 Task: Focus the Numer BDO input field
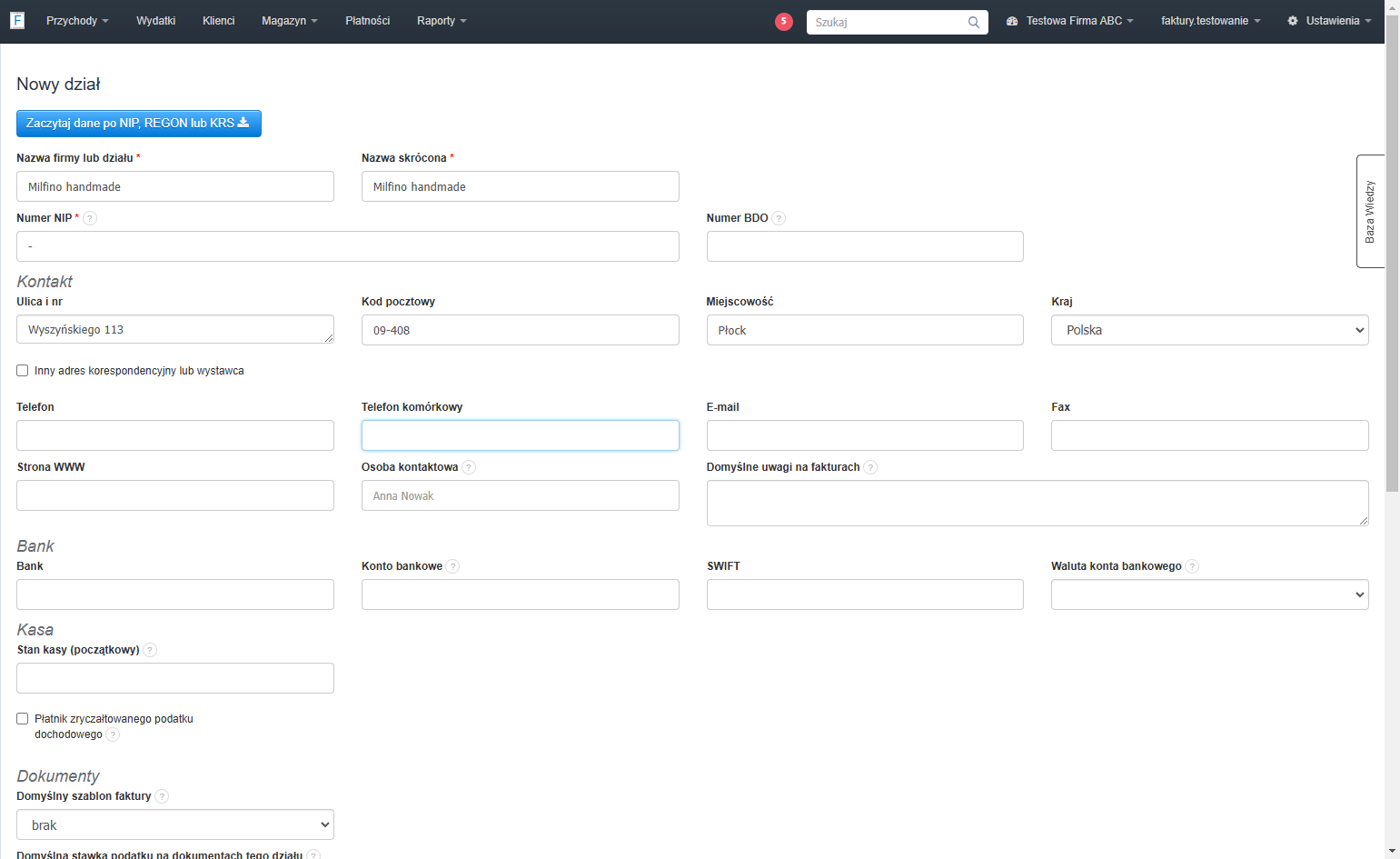865,246
